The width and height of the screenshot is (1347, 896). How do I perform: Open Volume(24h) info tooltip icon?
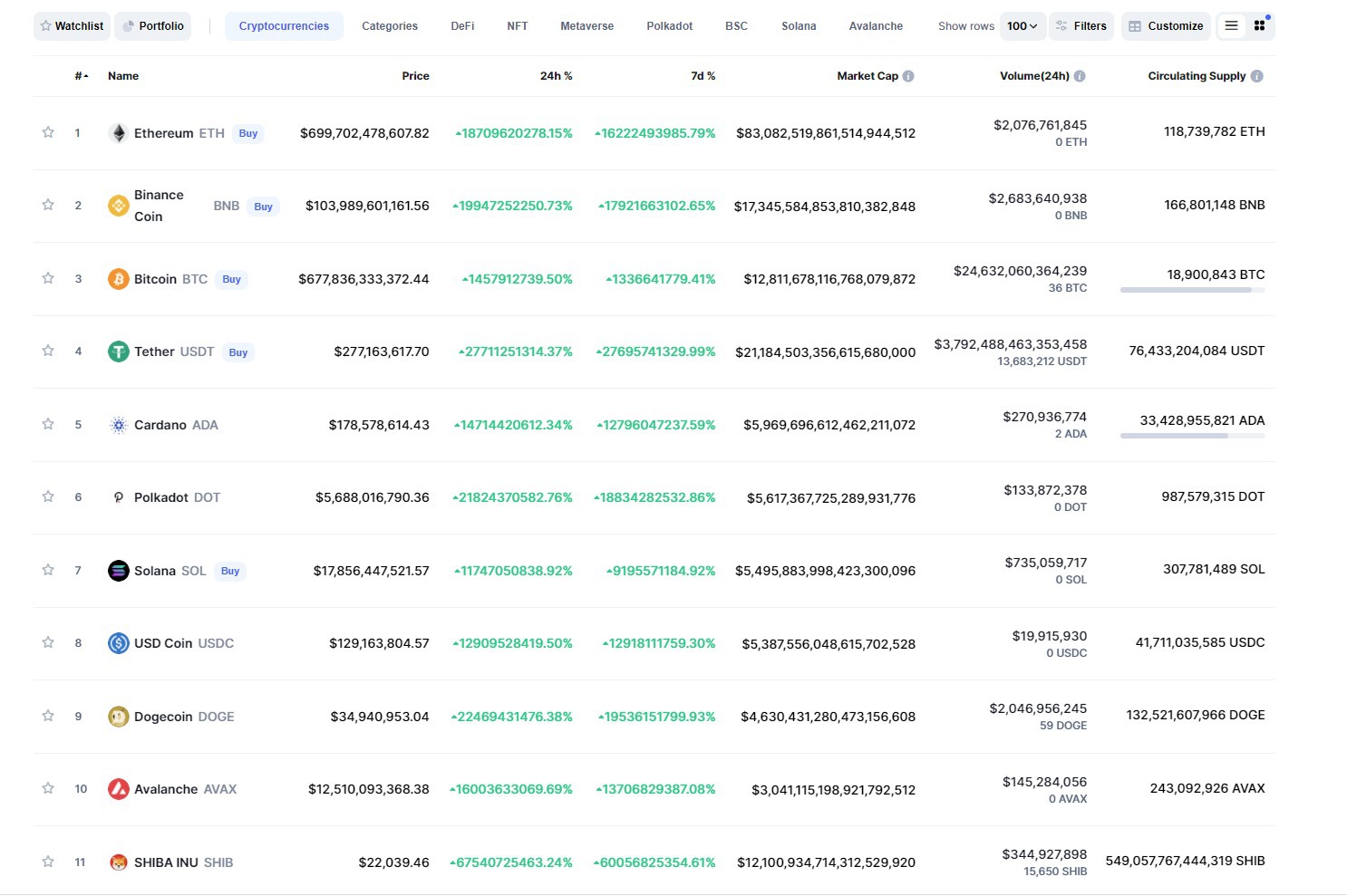tap(1080, 76)
